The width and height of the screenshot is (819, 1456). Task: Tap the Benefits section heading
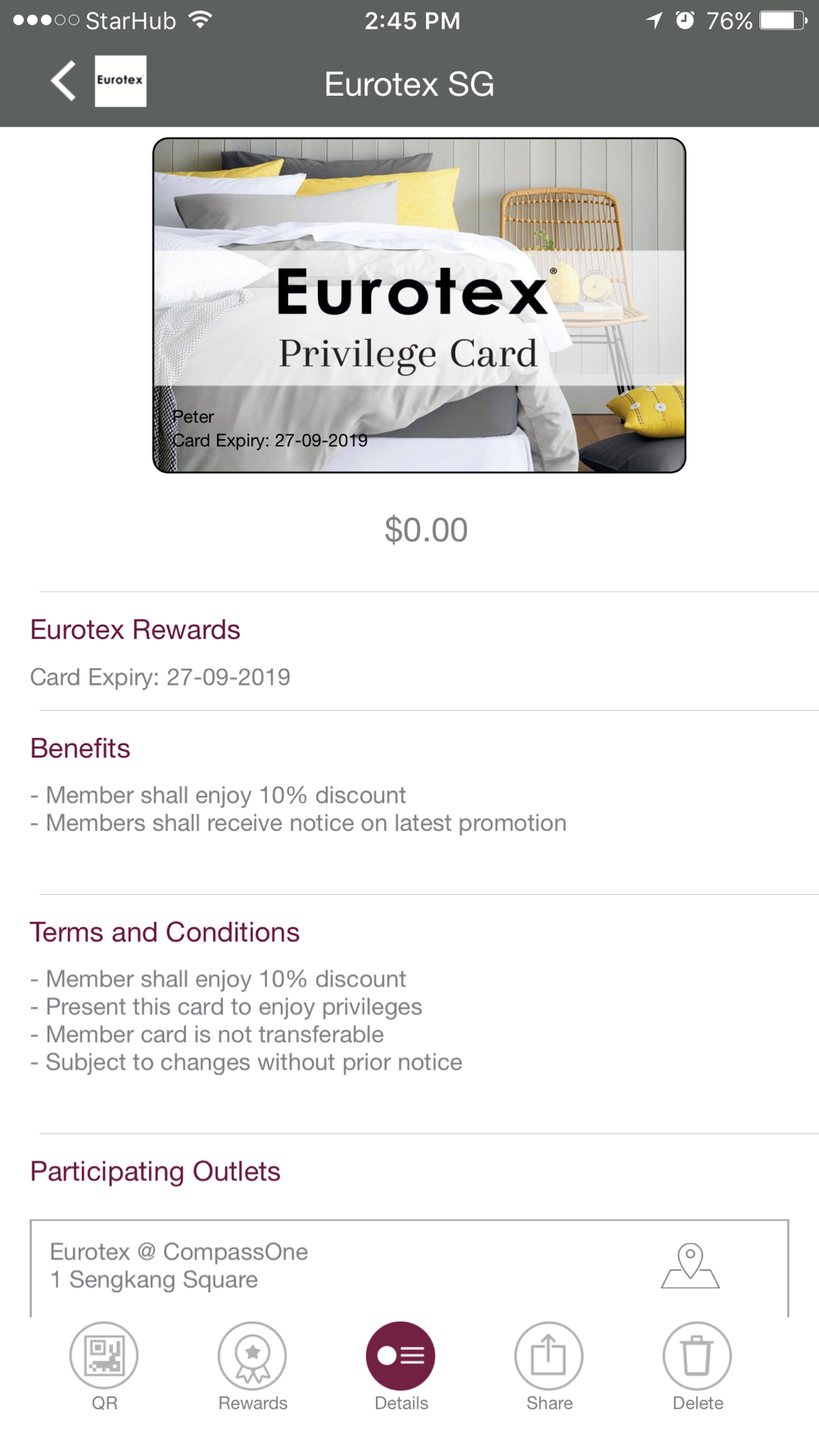click(80, 748)
